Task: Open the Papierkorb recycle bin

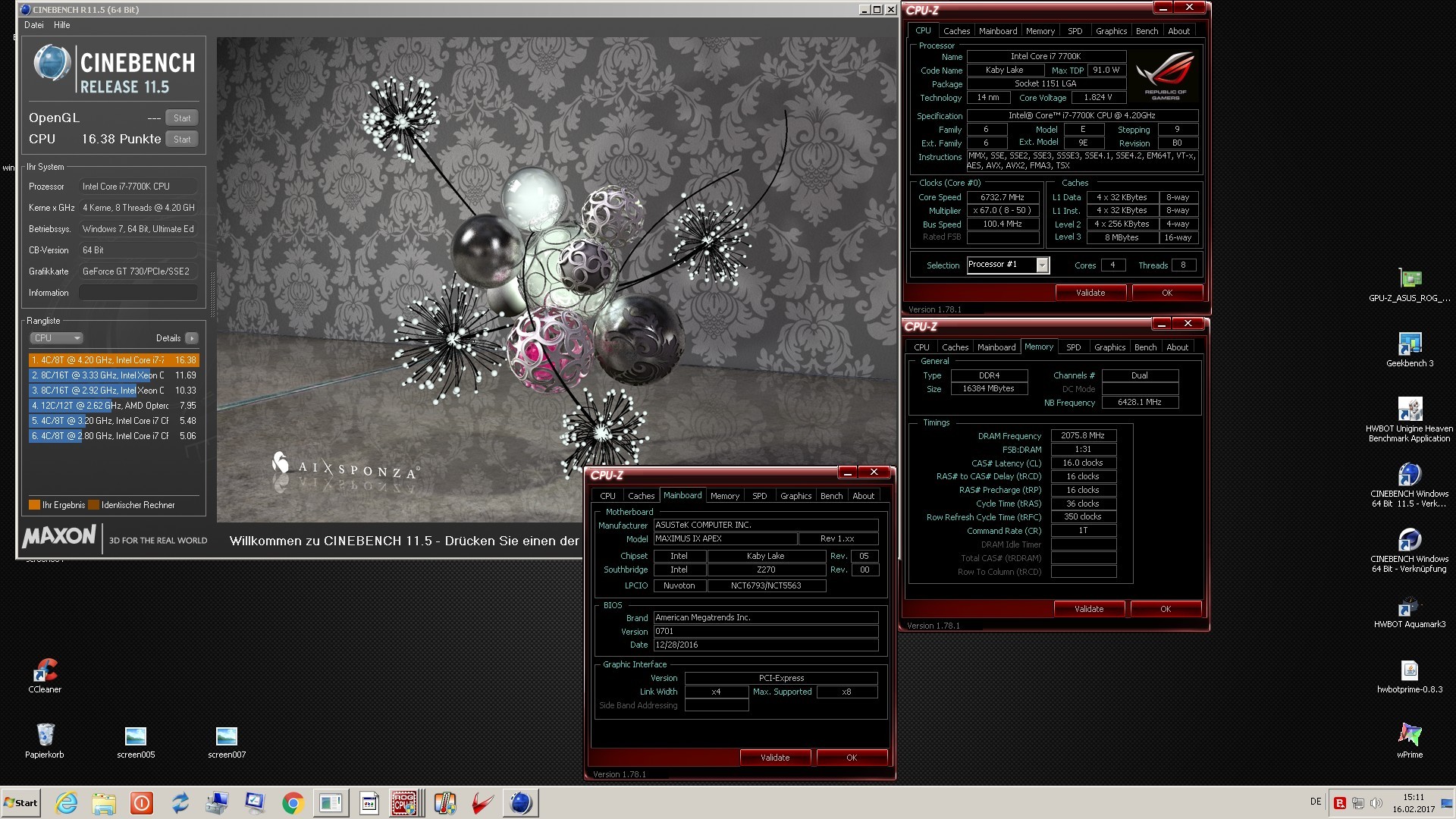Action: coord(45,741)
